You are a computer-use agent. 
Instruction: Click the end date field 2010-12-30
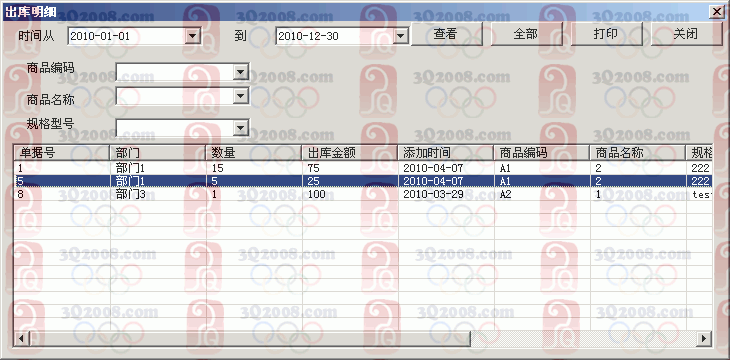(x=335, y=36)
